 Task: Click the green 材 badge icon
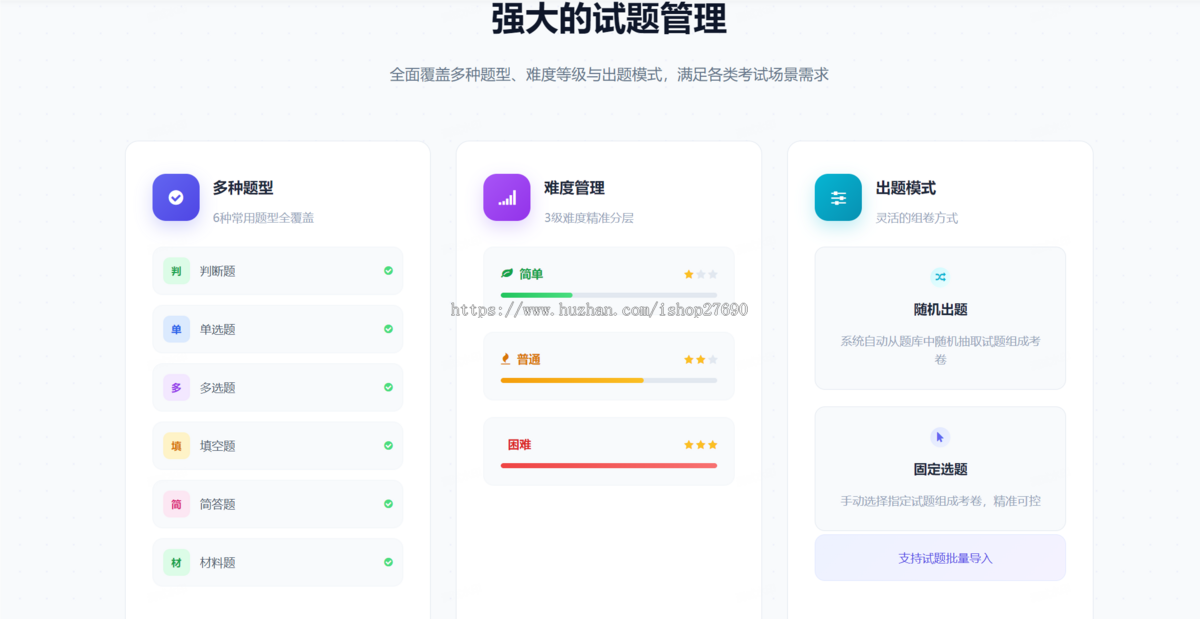[176, 562]
